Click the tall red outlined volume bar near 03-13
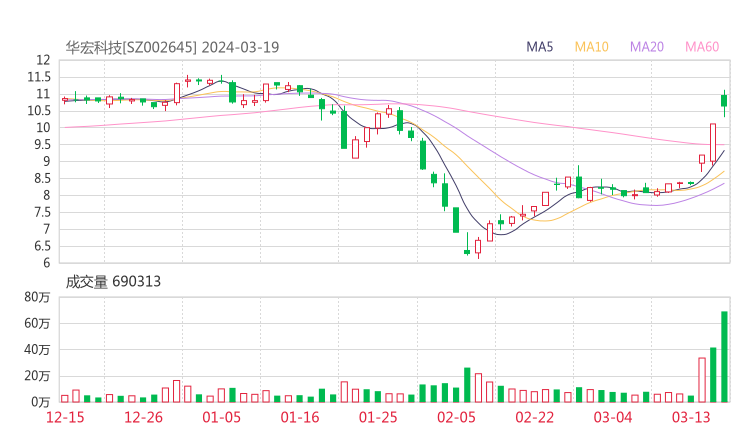The width and height of the screenshot is (740, 440). pos(702,380)
